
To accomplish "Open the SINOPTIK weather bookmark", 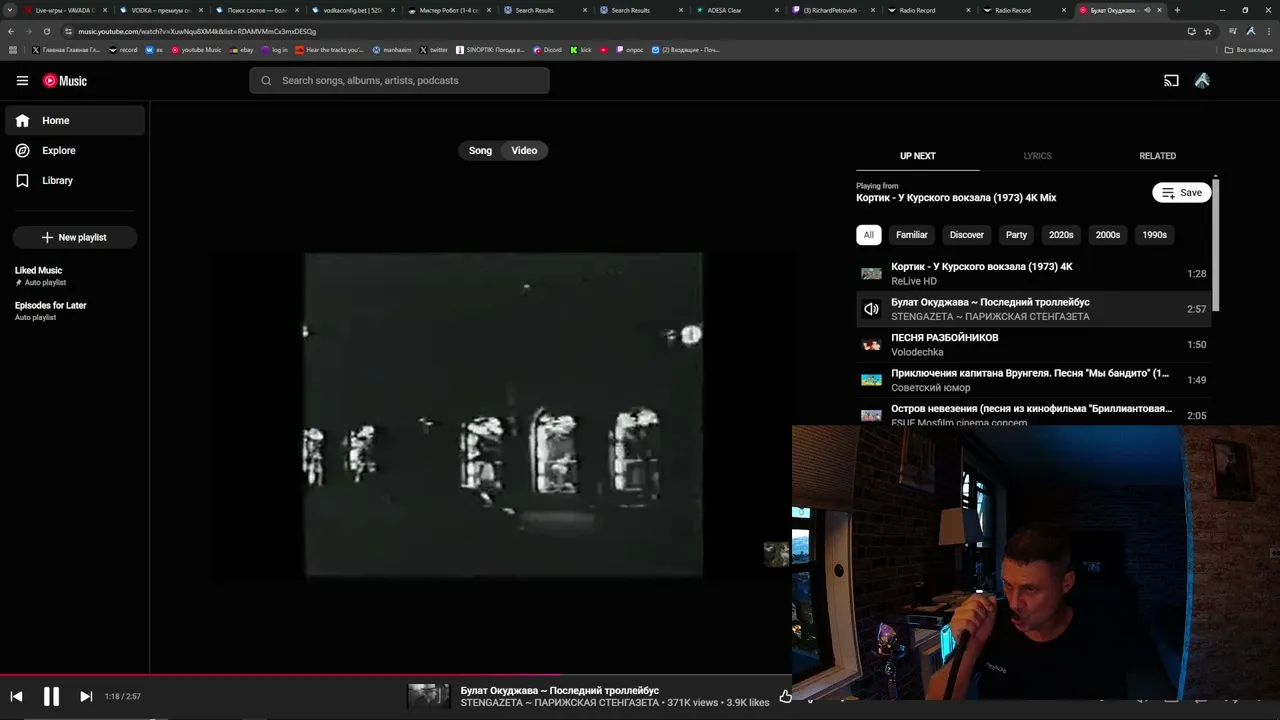I will 490,50.
